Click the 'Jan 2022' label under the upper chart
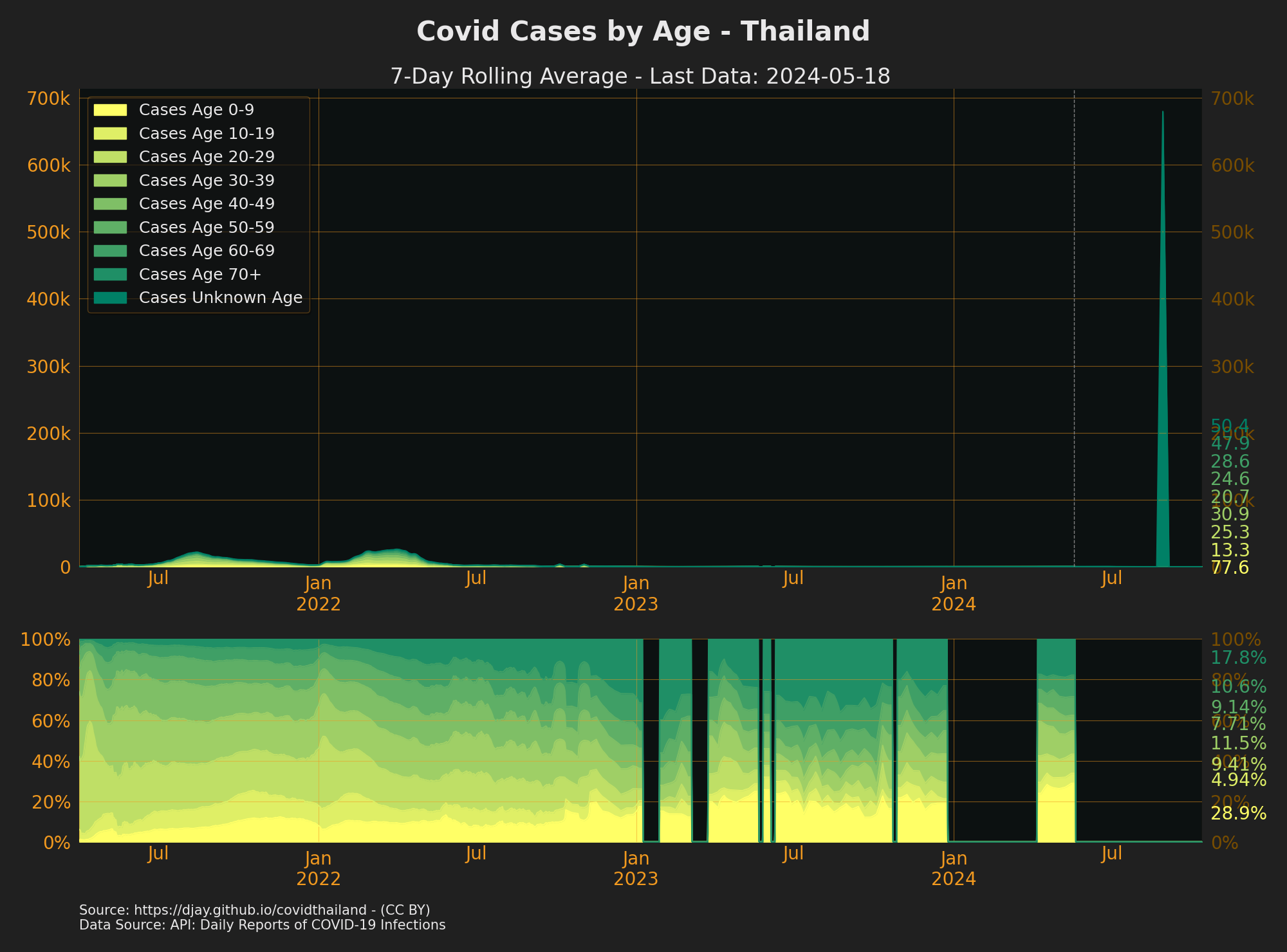Image resolution: width=1287 pixels, height=952 pixels. (319, 594)
